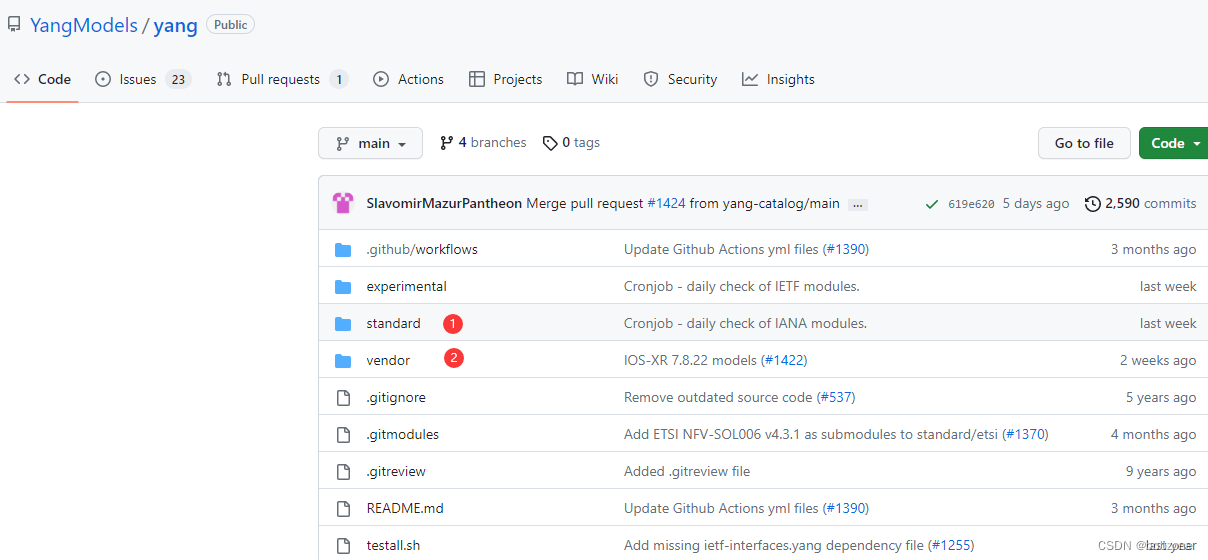The width and height of the screenshot is (1208, 560).
Task: Open commit hash 619e620
Action: 971,204
